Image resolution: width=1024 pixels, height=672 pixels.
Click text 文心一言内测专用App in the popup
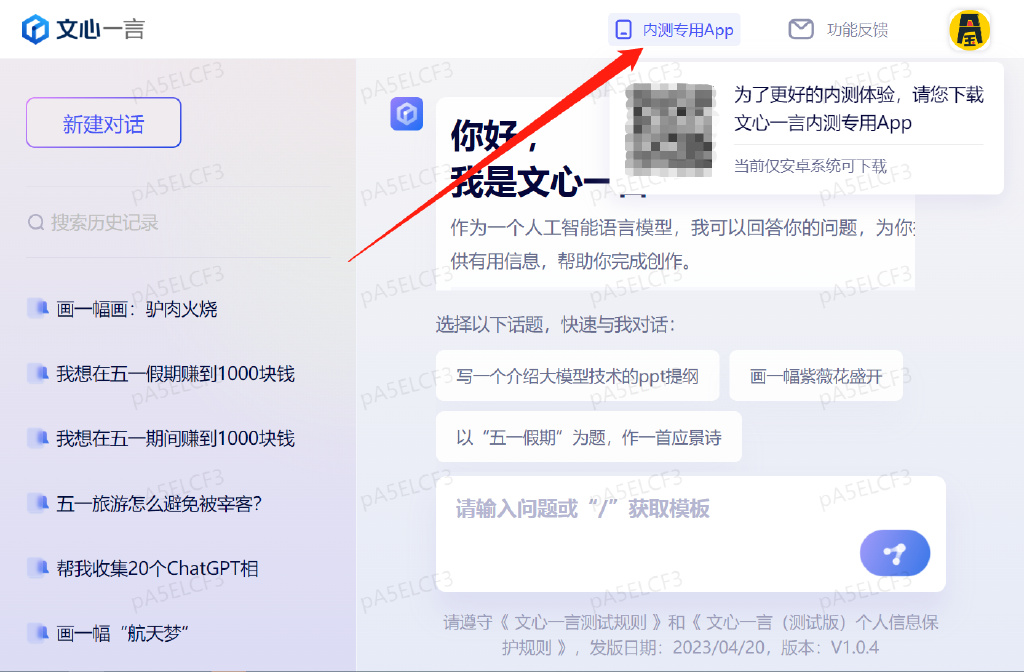point(823,123)
